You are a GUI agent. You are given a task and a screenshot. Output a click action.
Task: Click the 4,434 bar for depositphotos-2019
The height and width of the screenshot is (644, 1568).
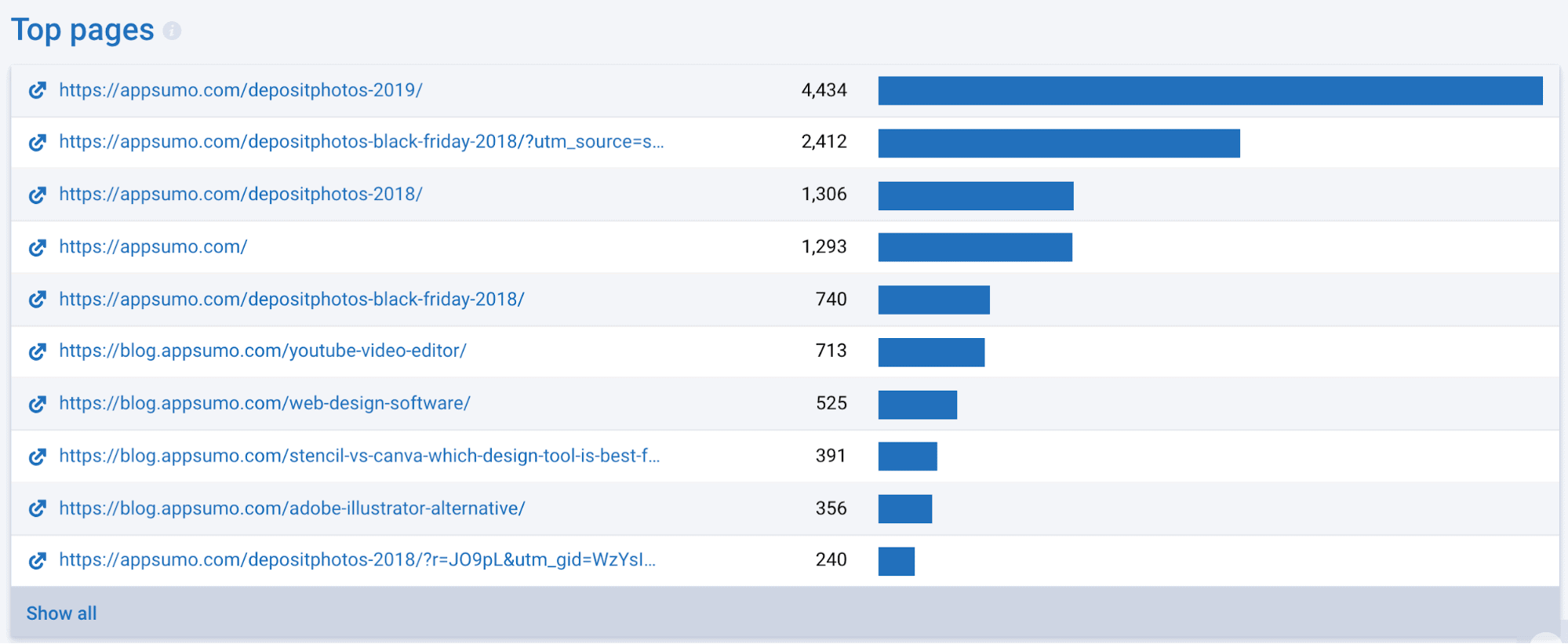[1210, 90]
